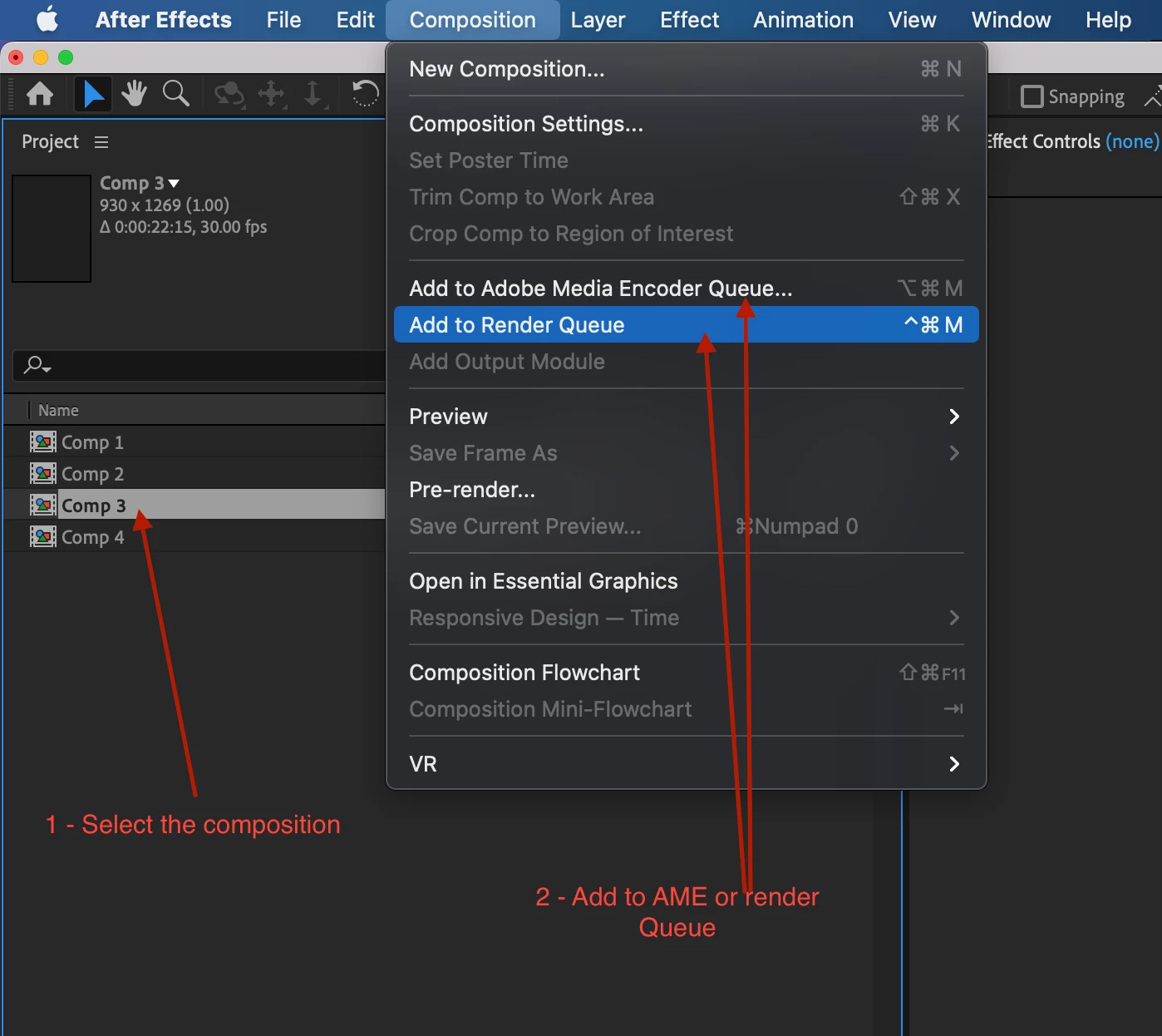Open the Effect menu
The image size is (1162, 1036).
tap(689, 20)
